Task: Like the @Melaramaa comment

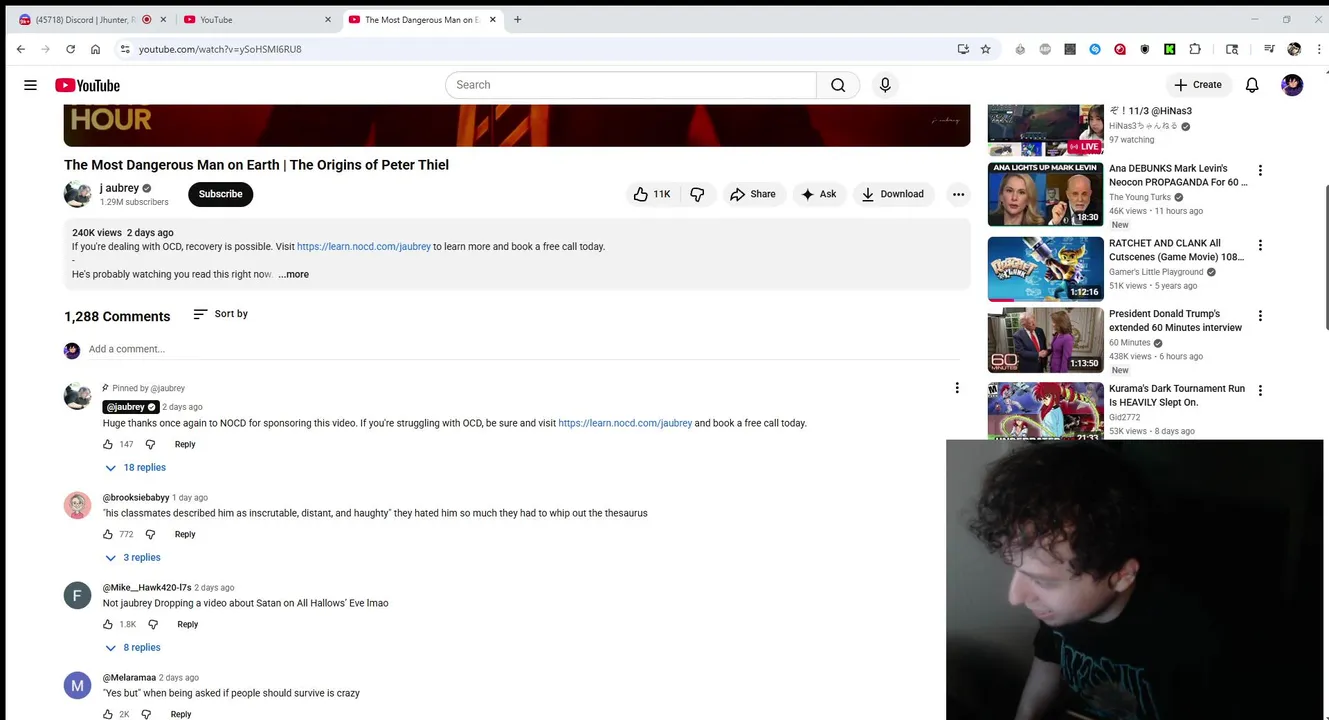Action: click(x=108, y=714)
